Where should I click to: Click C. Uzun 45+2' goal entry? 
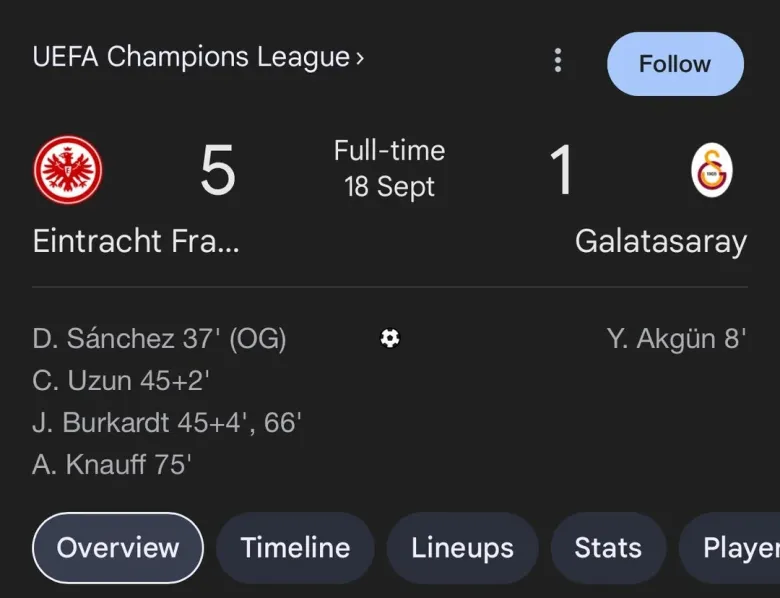coord(121,381)
